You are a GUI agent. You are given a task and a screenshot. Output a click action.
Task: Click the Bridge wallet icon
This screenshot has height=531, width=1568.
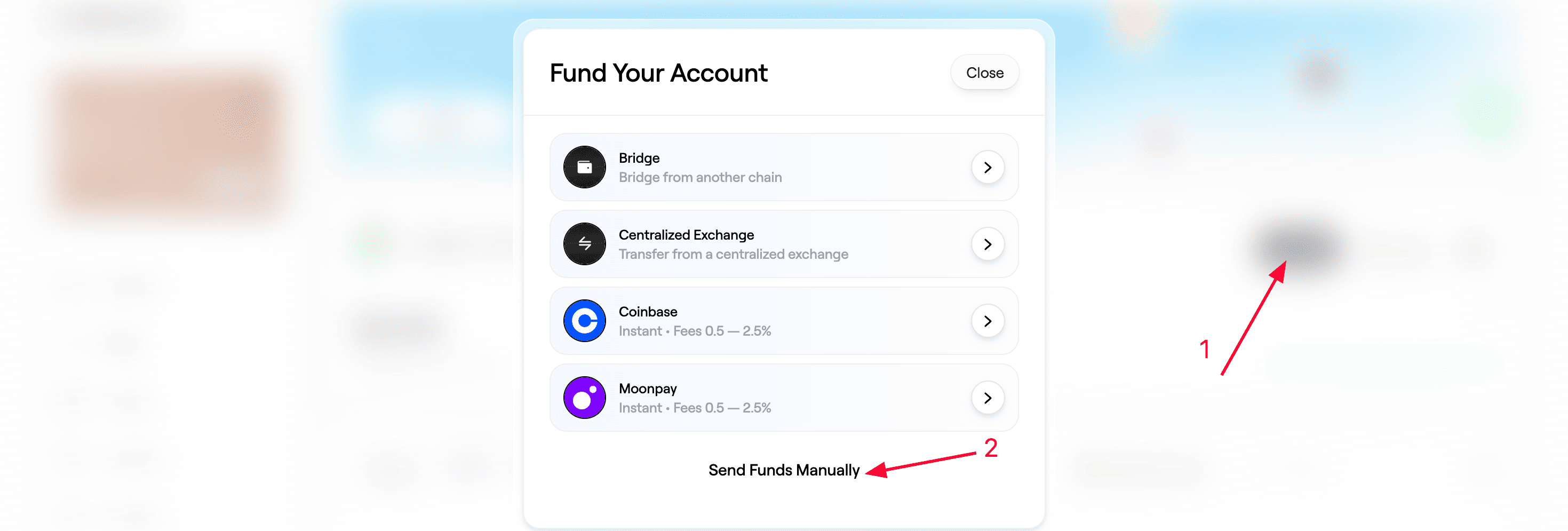(584, 167)
